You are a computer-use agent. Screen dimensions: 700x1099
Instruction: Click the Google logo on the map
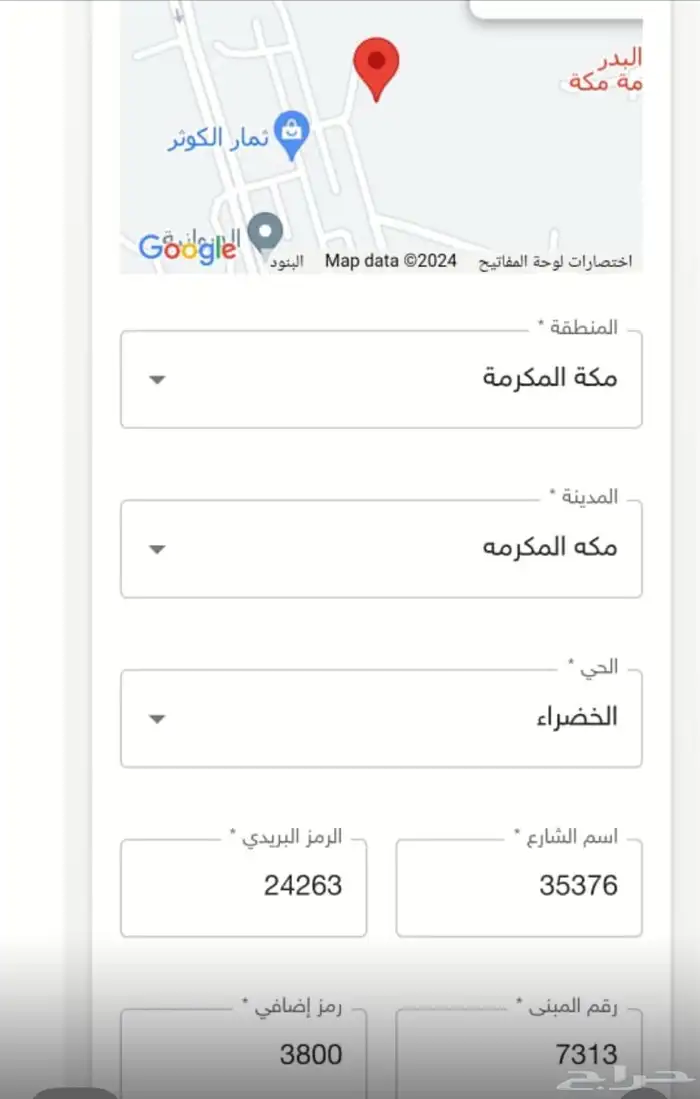(186, 249)
